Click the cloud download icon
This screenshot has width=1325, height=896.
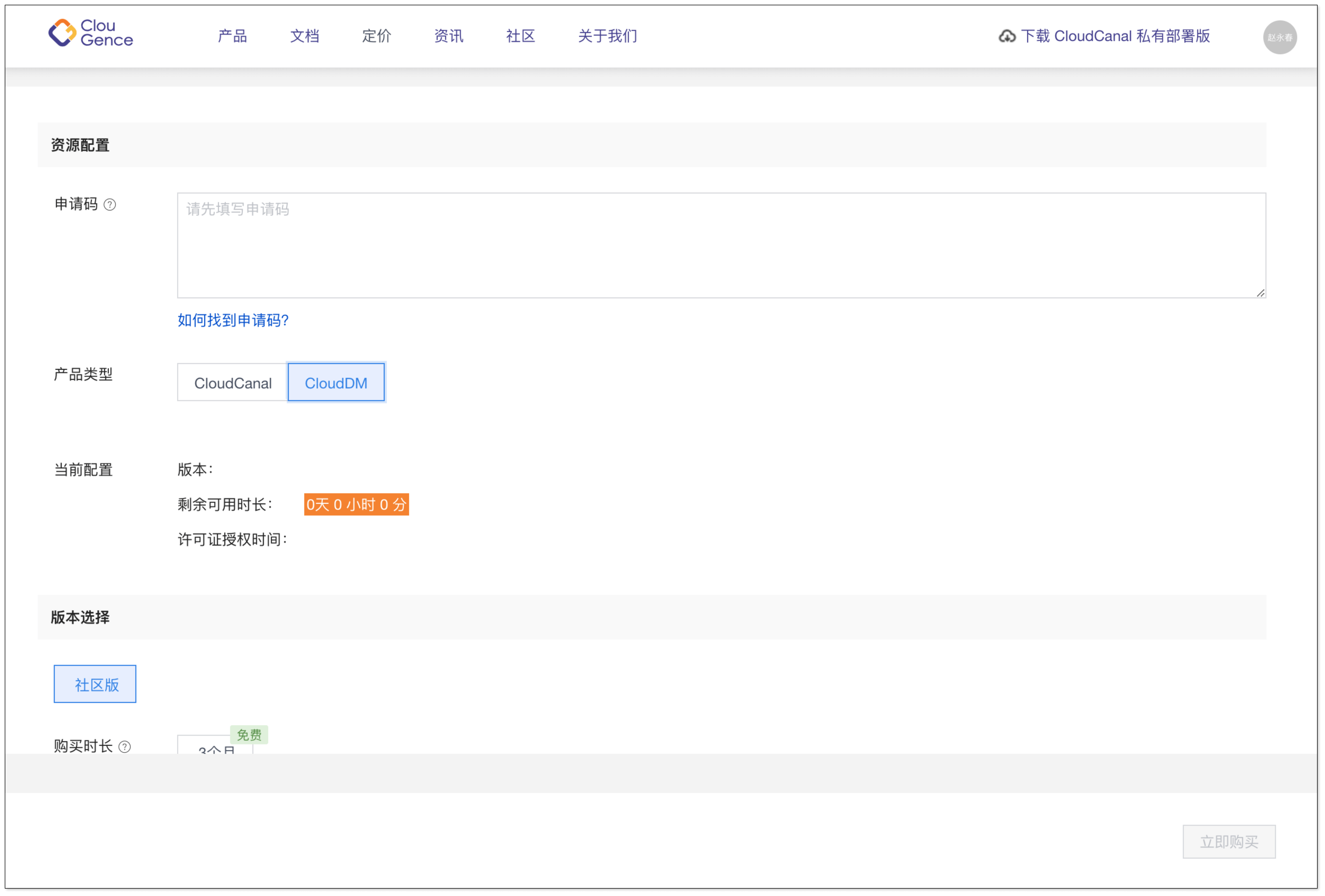(1007, 37)
